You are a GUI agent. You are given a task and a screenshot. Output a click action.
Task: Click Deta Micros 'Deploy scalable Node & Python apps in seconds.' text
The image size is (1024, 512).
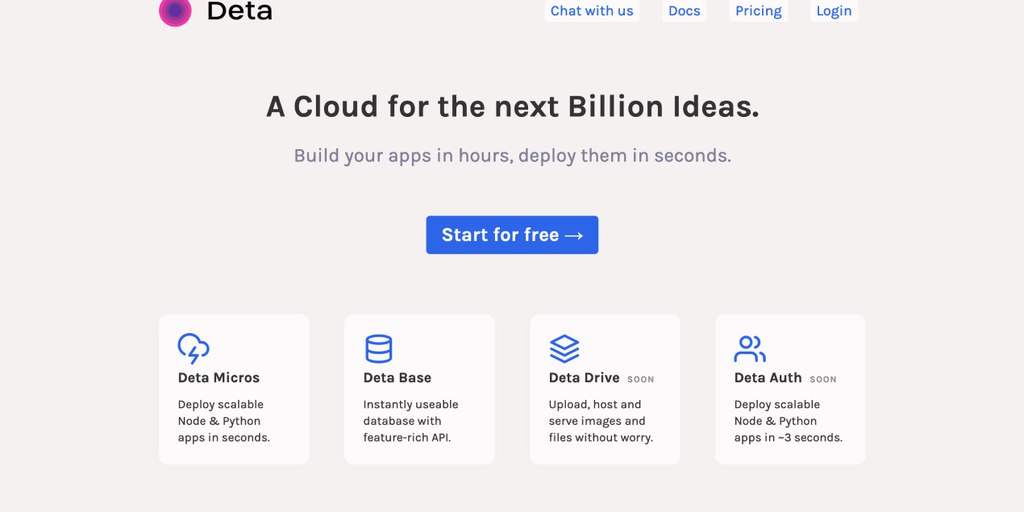(224, 421)
